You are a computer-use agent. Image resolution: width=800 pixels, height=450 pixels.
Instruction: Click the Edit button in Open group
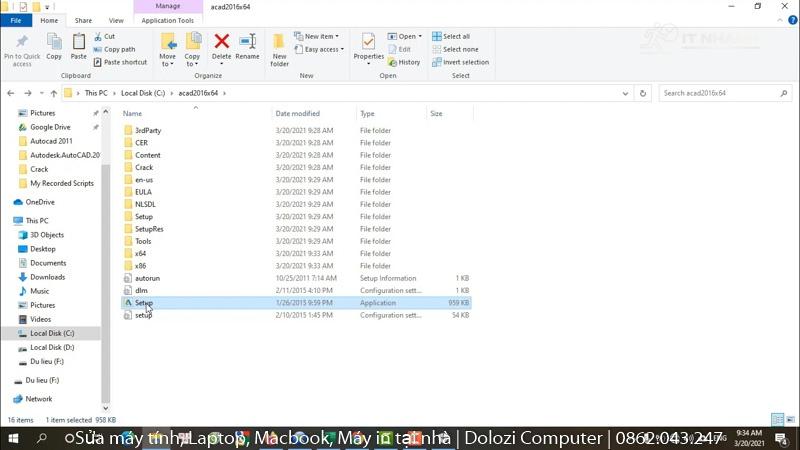(399, 49)
